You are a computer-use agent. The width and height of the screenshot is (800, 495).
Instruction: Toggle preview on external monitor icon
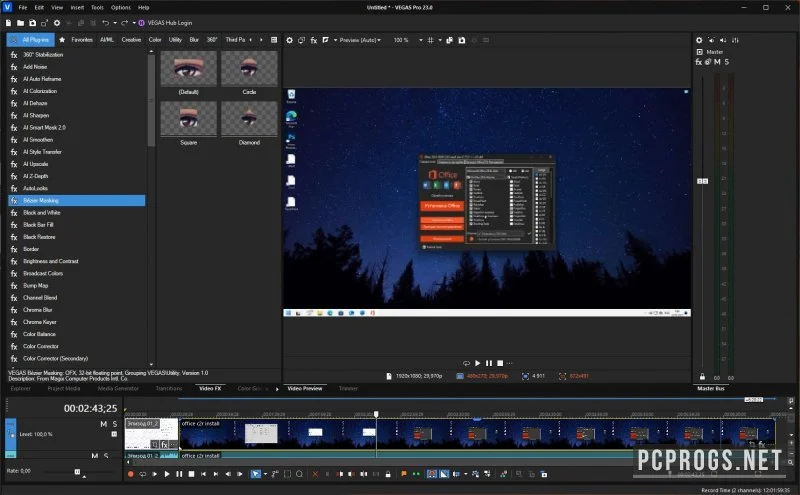point(302,40)
